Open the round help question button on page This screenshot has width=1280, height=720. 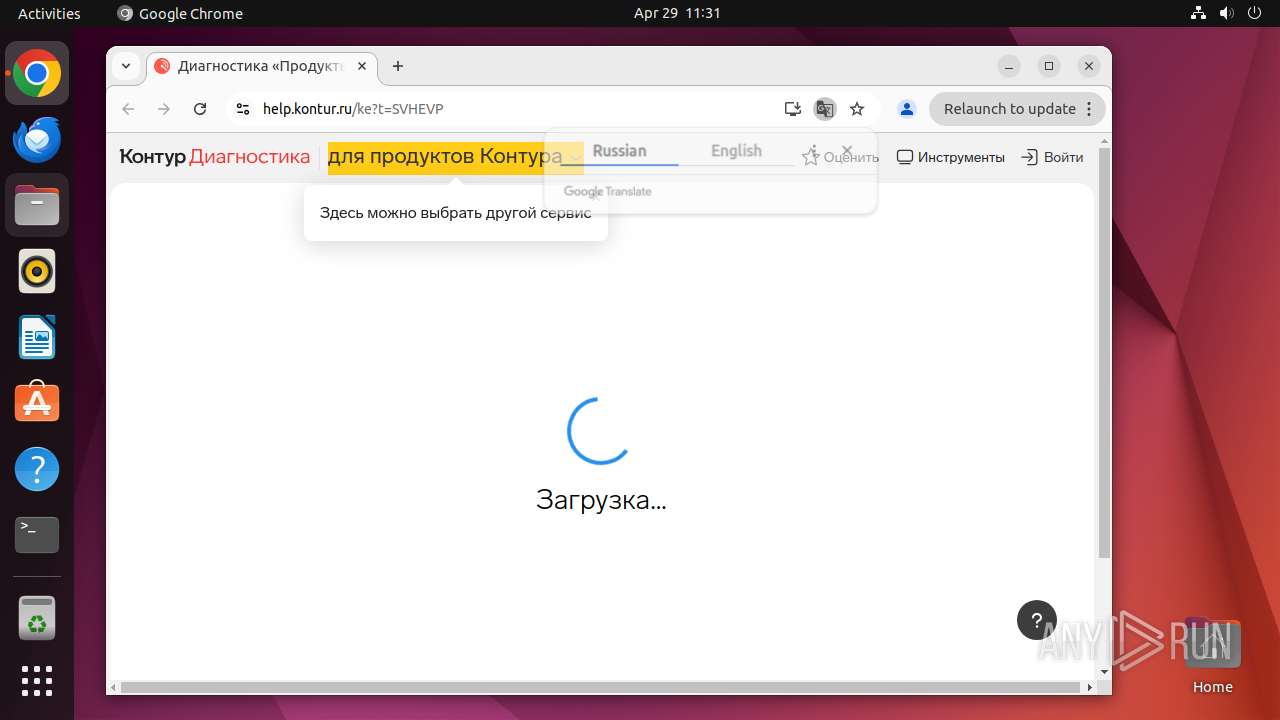coord(1037,620)
